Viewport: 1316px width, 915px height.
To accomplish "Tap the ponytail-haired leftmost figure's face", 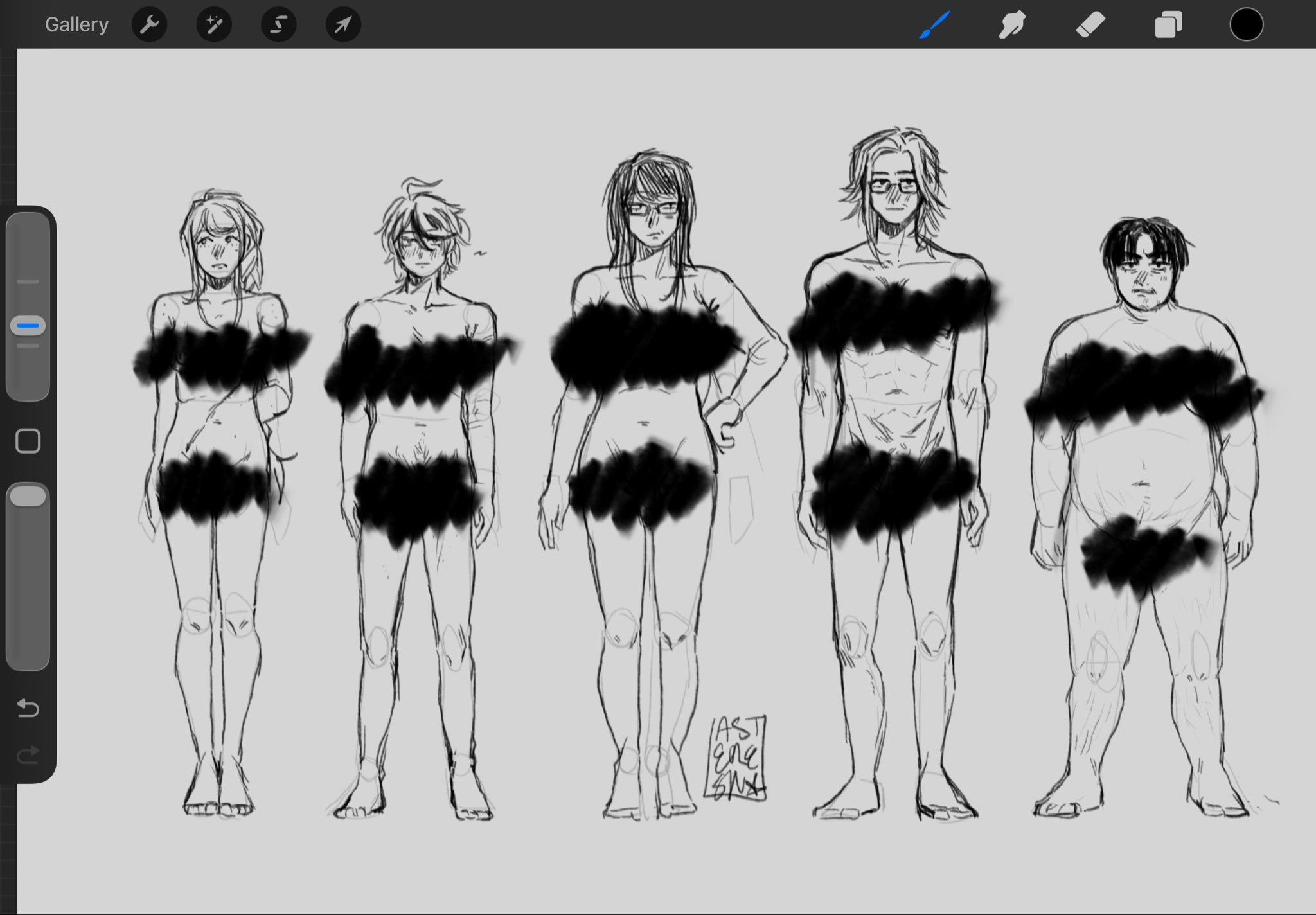I will [x=219, y=251].
